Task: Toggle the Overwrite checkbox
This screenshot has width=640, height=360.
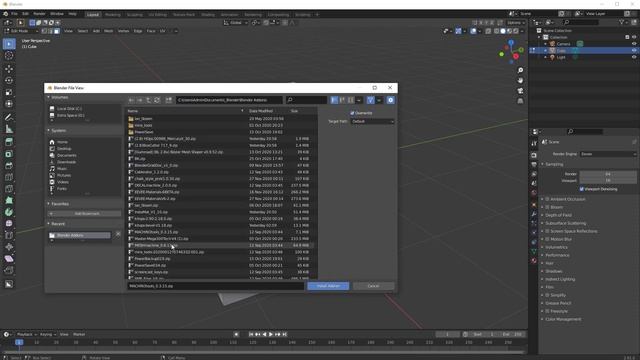Action: [x=352, y=113]
